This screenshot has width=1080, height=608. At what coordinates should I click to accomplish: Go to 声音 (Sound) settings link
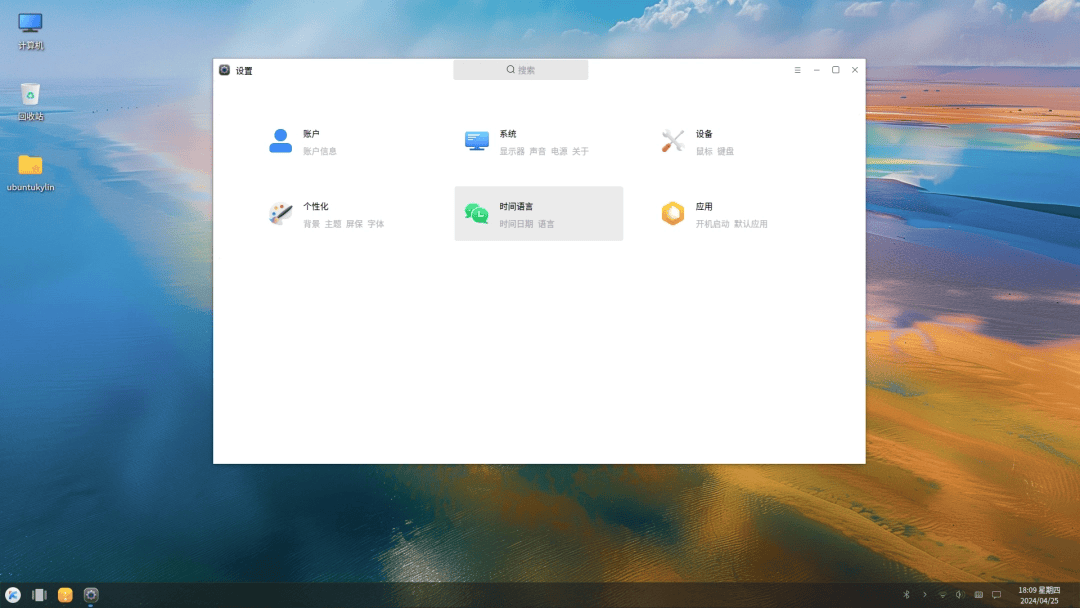(538, 152)
